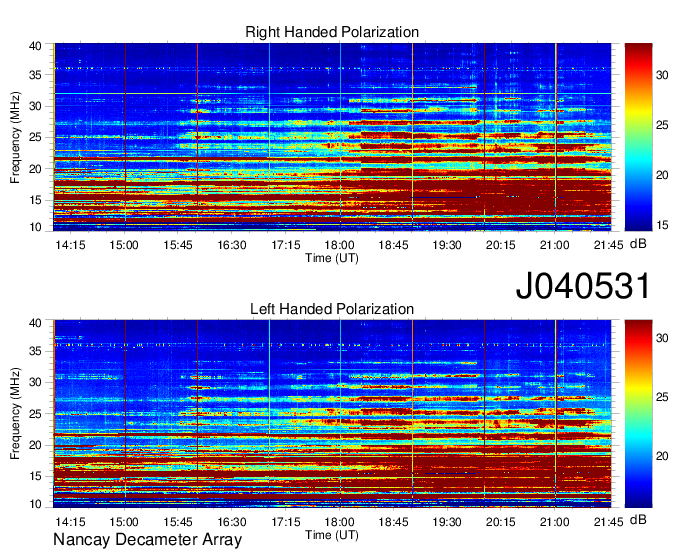The height and width of the screenshot is (552, 680).
Task: Click the 15 MHz tick label on the top plot
Action: tap(35, 200)
